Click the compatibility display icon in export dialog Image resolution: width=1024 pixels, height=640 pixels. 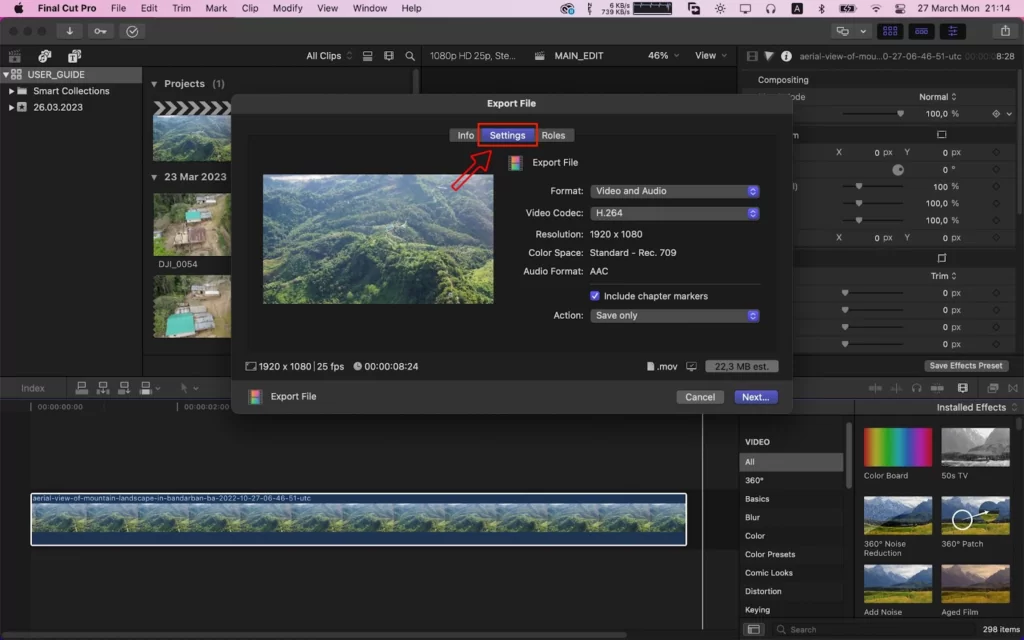point(691,366)
